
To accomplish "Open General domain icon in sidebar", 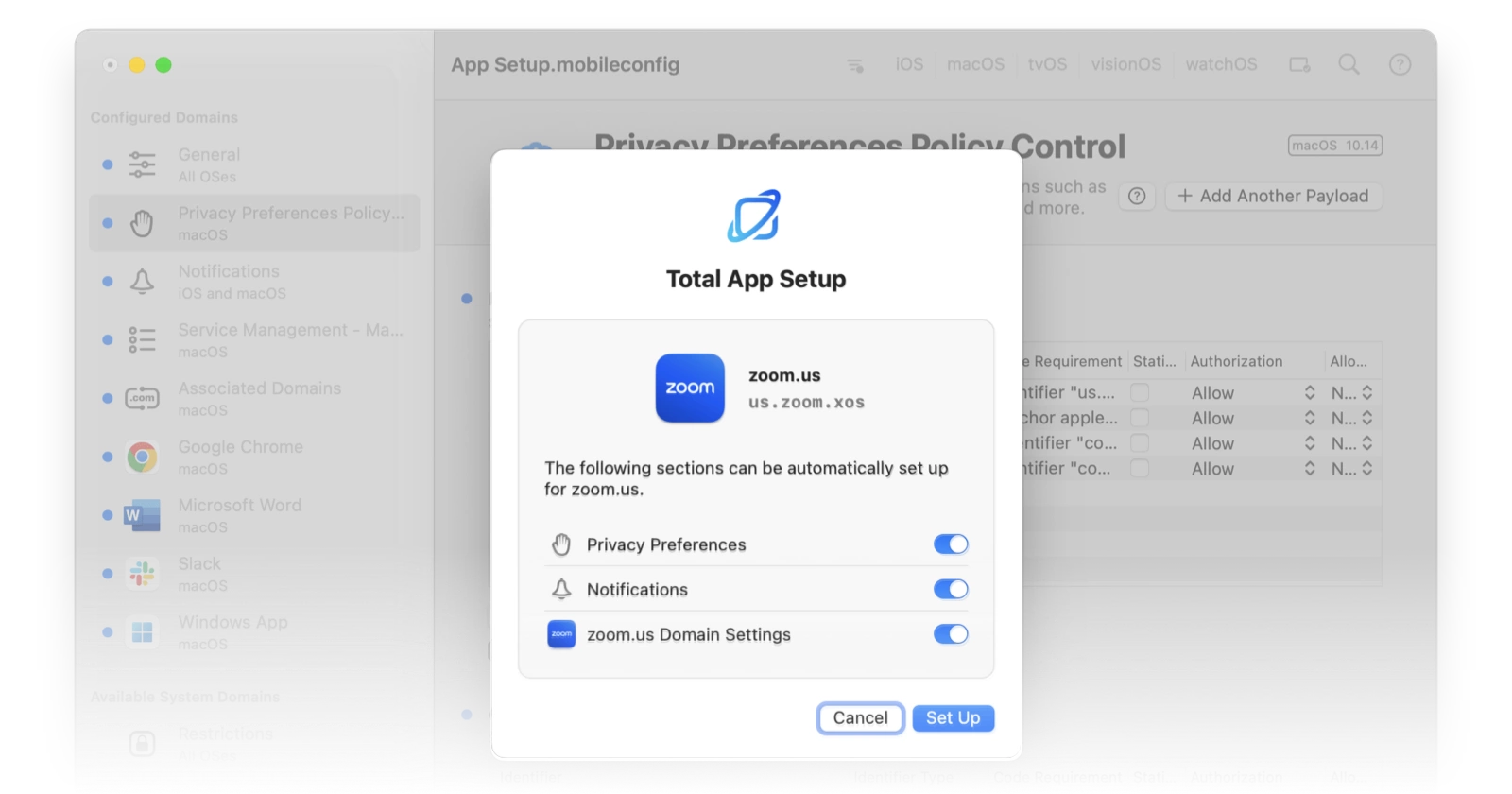I will 142,164.
